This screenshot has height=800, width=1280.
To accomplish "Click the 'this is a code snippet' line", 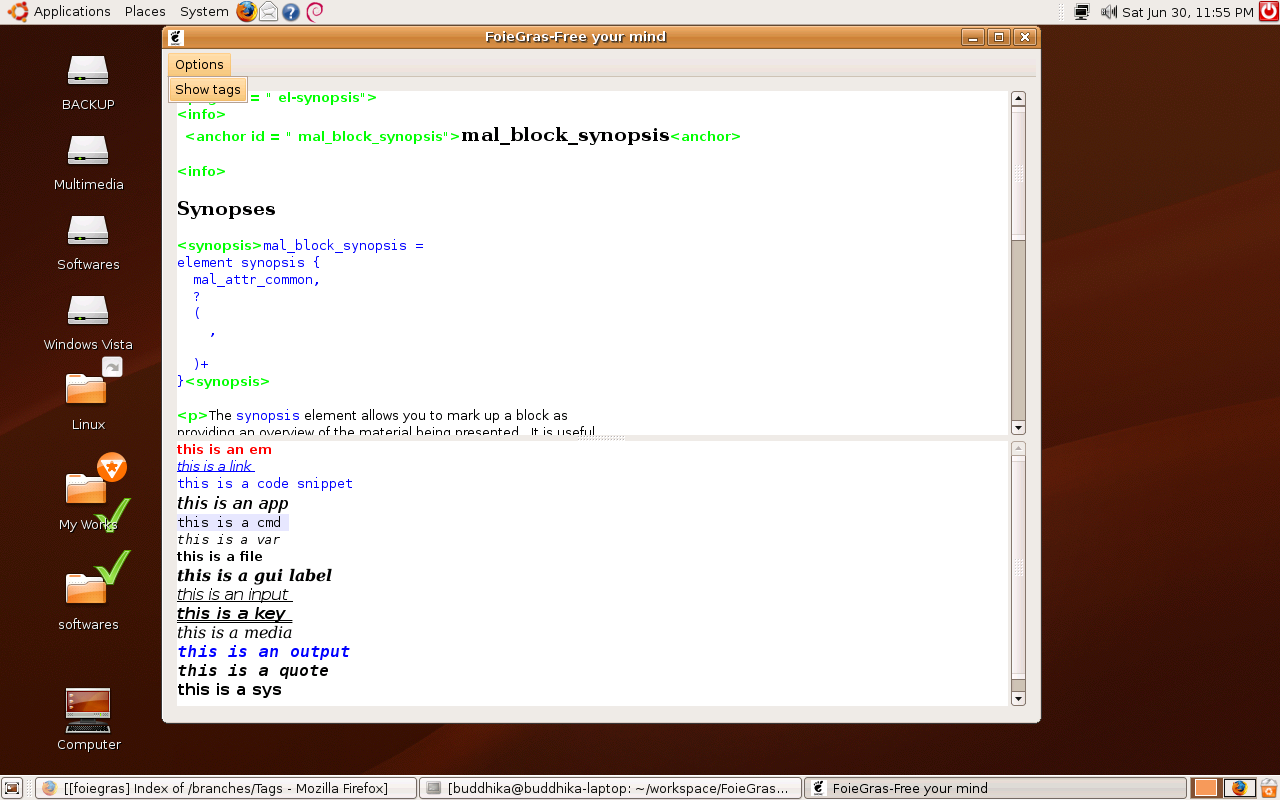I will 265,483.
